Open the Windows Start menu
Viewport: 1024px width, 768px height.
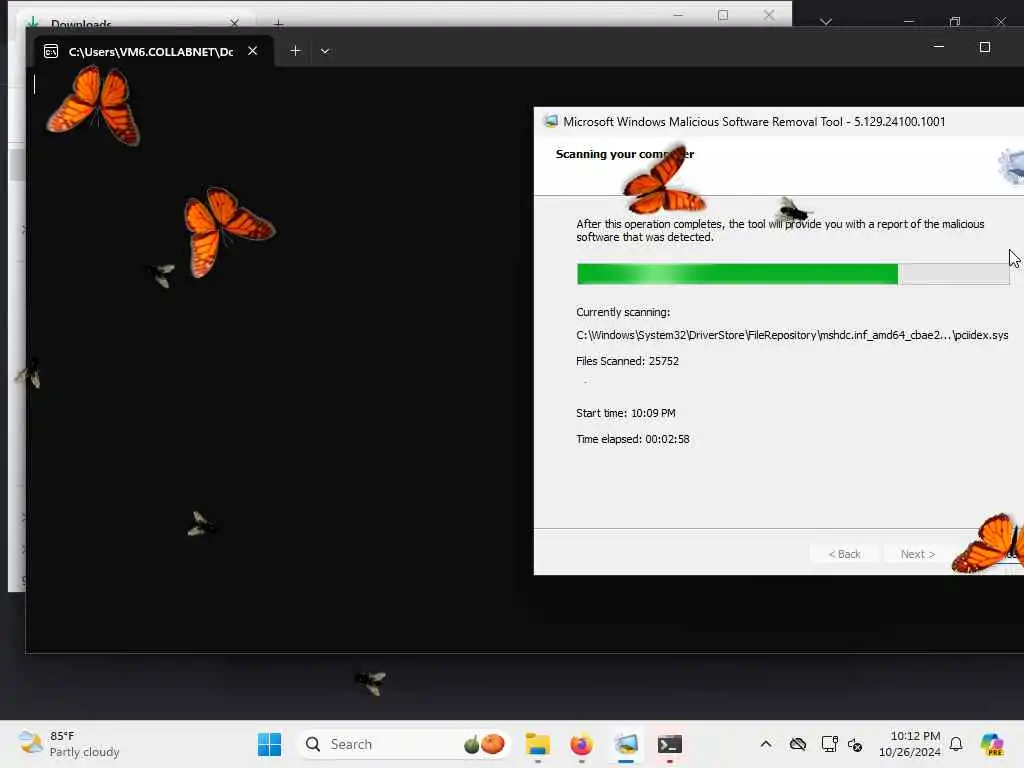[x=269, y=744]
